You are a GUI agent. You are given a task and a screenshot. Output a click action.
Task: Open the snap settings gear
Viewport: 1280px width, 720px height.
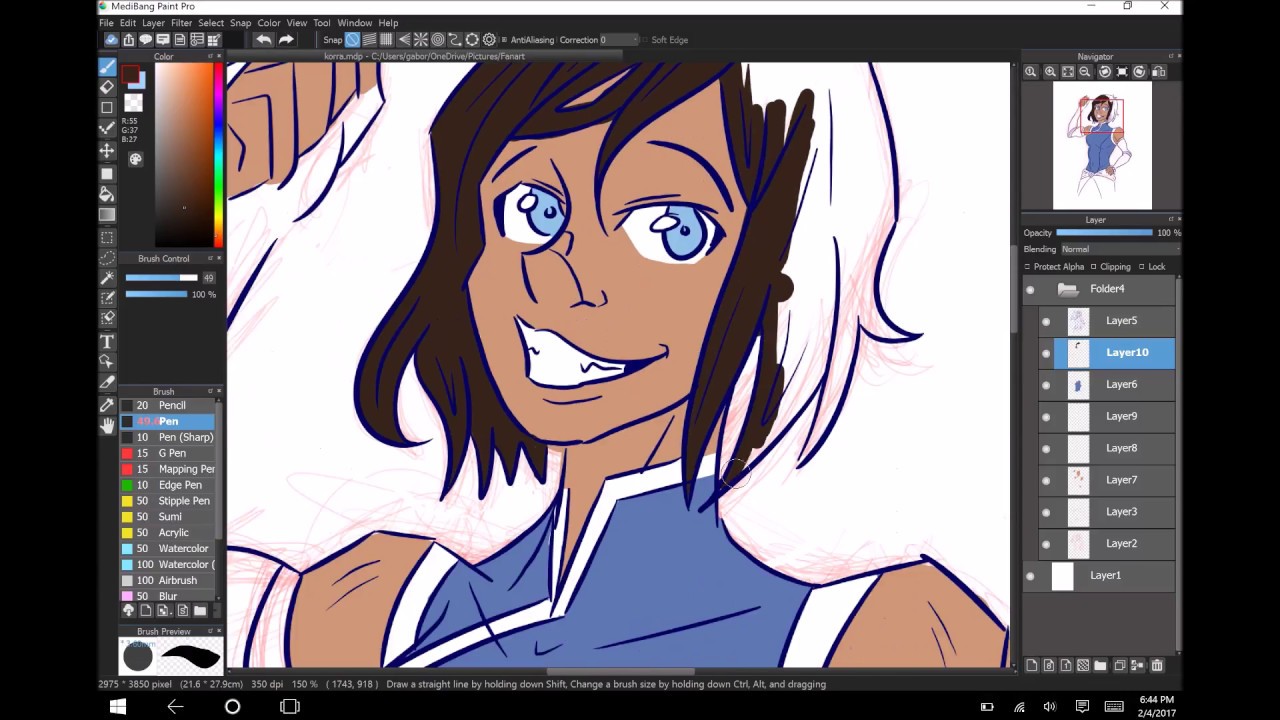[x=489, y=40]
